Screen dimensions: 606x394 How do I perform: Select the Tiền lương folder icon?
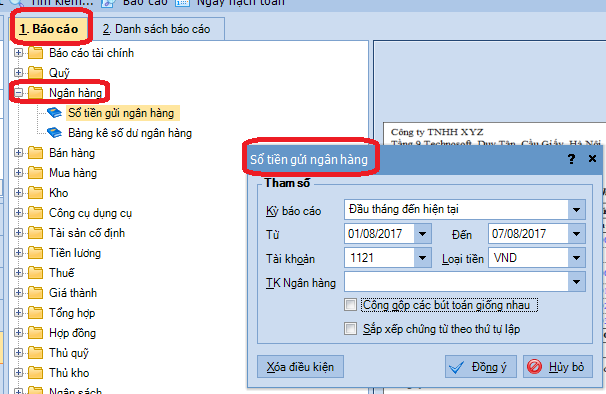click(x=36, y=252)
